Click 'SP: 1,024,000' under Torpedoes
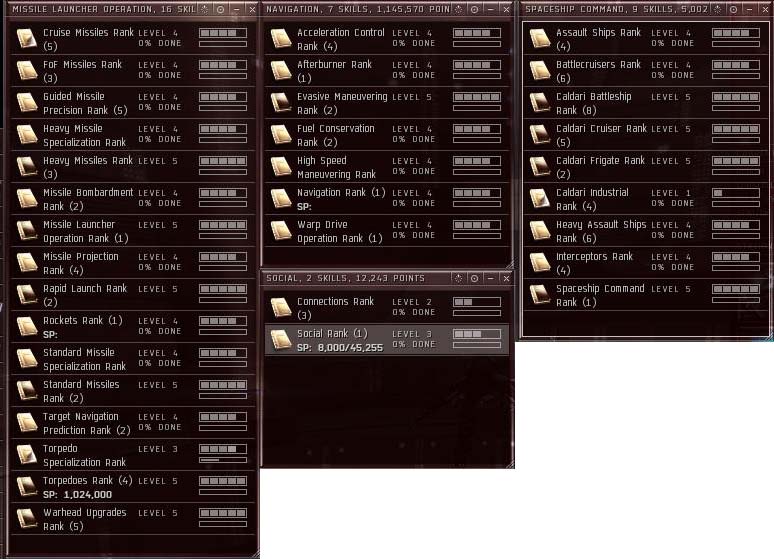This screenshot has width=774, height=559. coord(77,494)
